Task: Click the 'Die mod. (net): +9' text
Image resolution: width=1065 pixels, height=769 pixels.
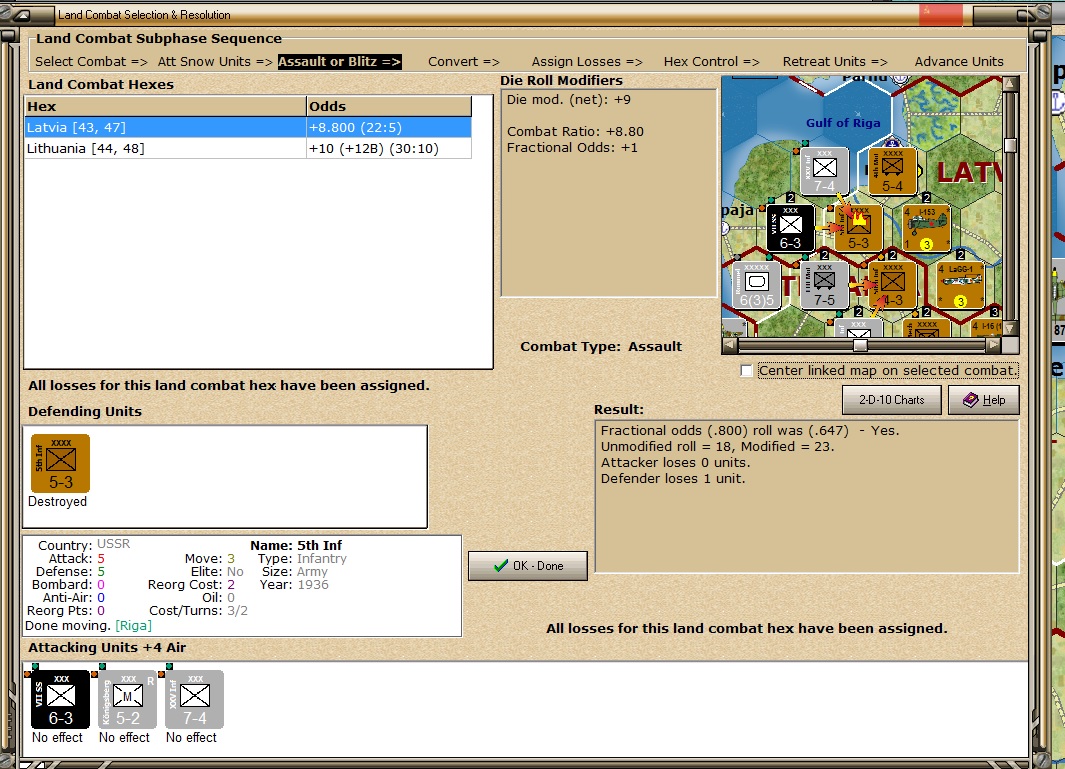Action: [x=568, y=100]
